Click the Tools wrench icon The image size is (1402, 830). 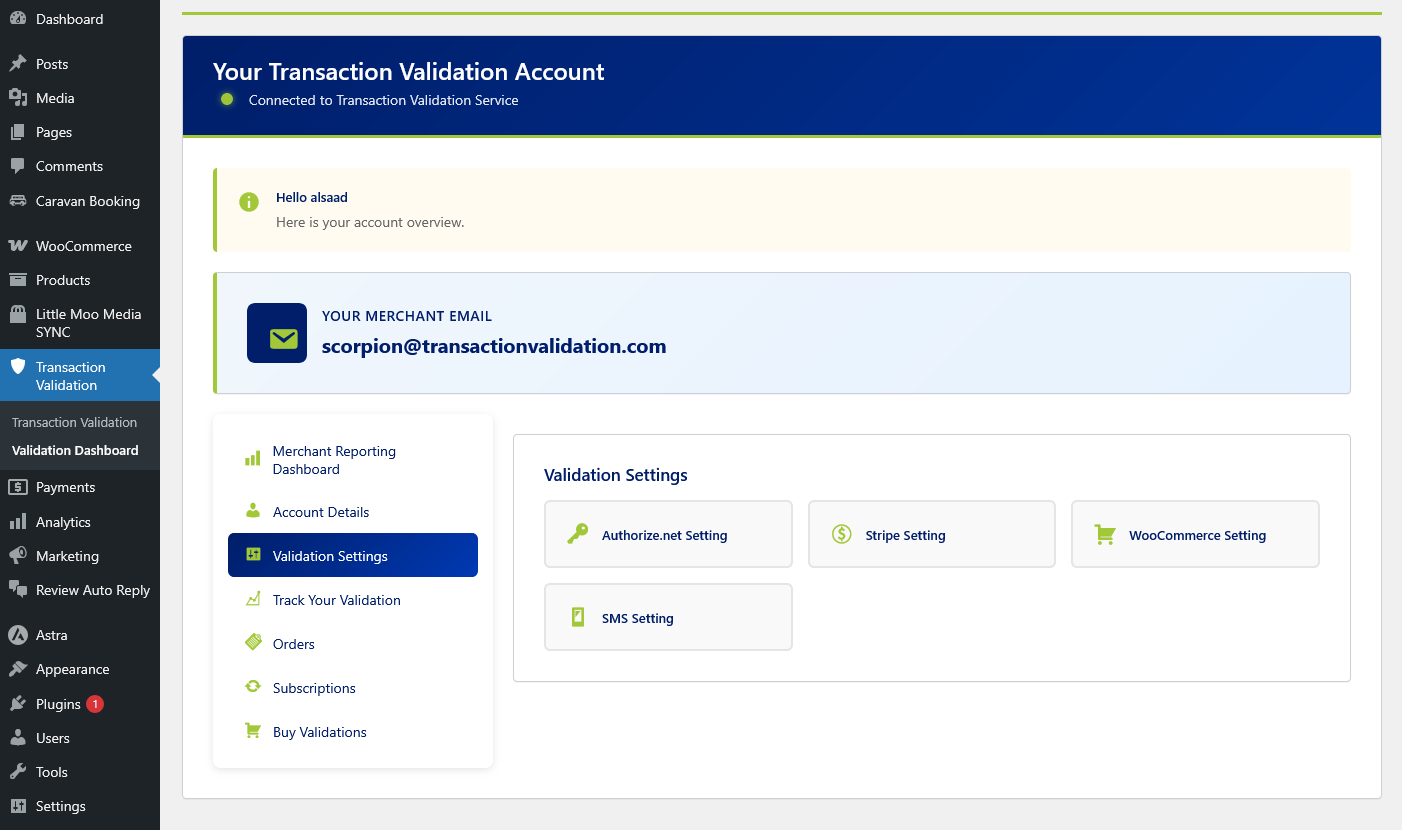point(18,772)
